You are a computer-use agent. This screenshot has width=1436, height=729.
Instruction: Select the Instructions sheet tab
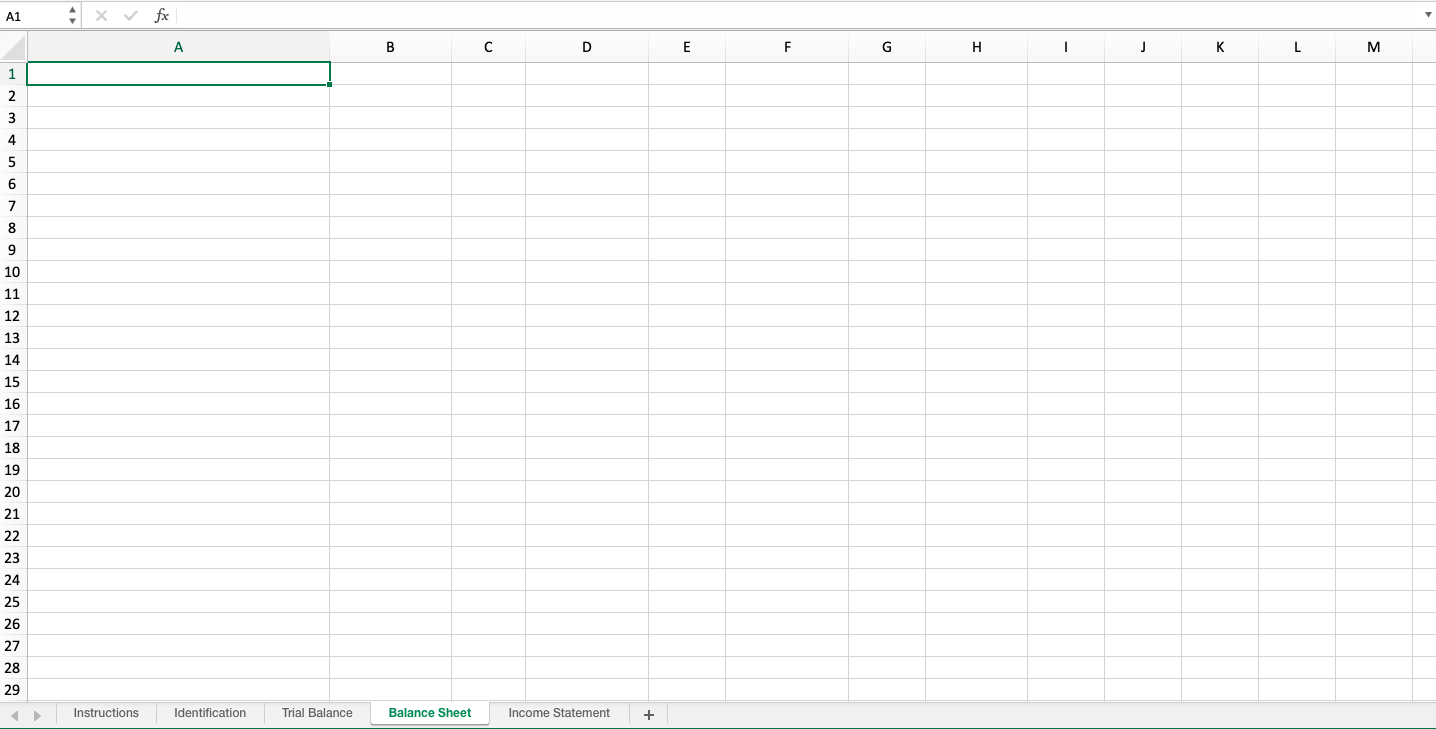click(x=106, y=713)
